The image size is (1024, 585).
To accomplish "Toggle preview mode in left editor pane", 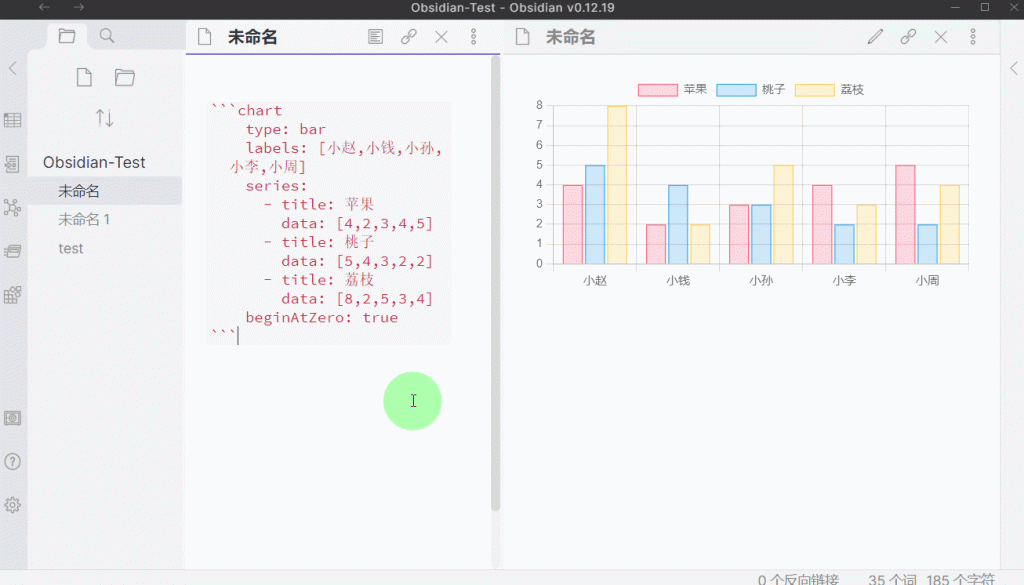I will (x=376, y=37).
